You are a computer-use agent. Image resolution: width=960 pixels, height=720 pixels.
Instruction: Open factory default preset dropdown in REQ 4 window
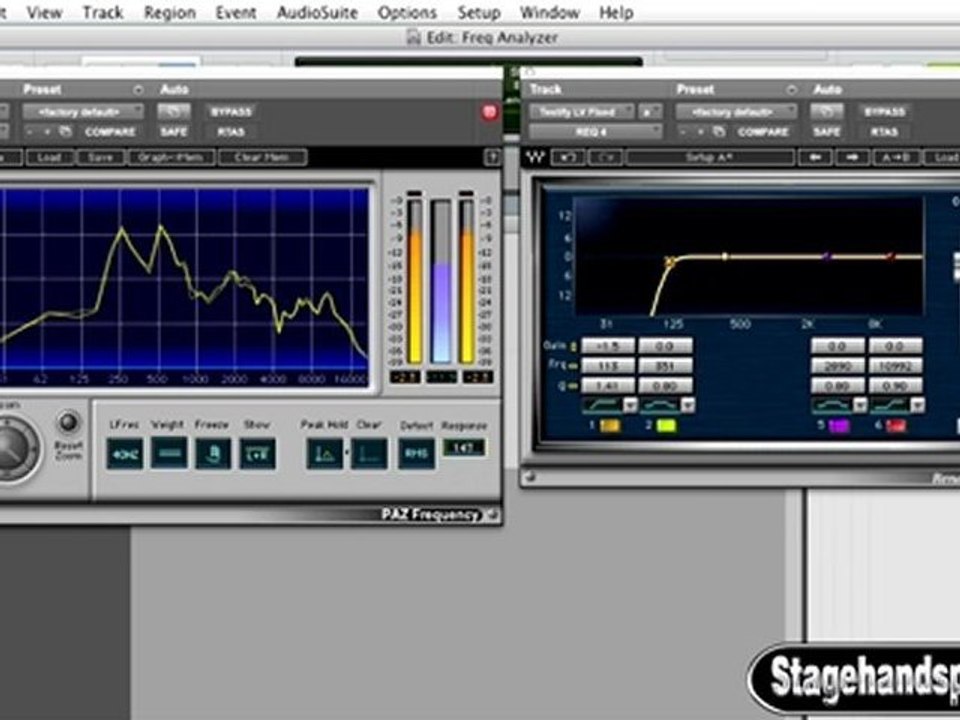coord(737,111)
